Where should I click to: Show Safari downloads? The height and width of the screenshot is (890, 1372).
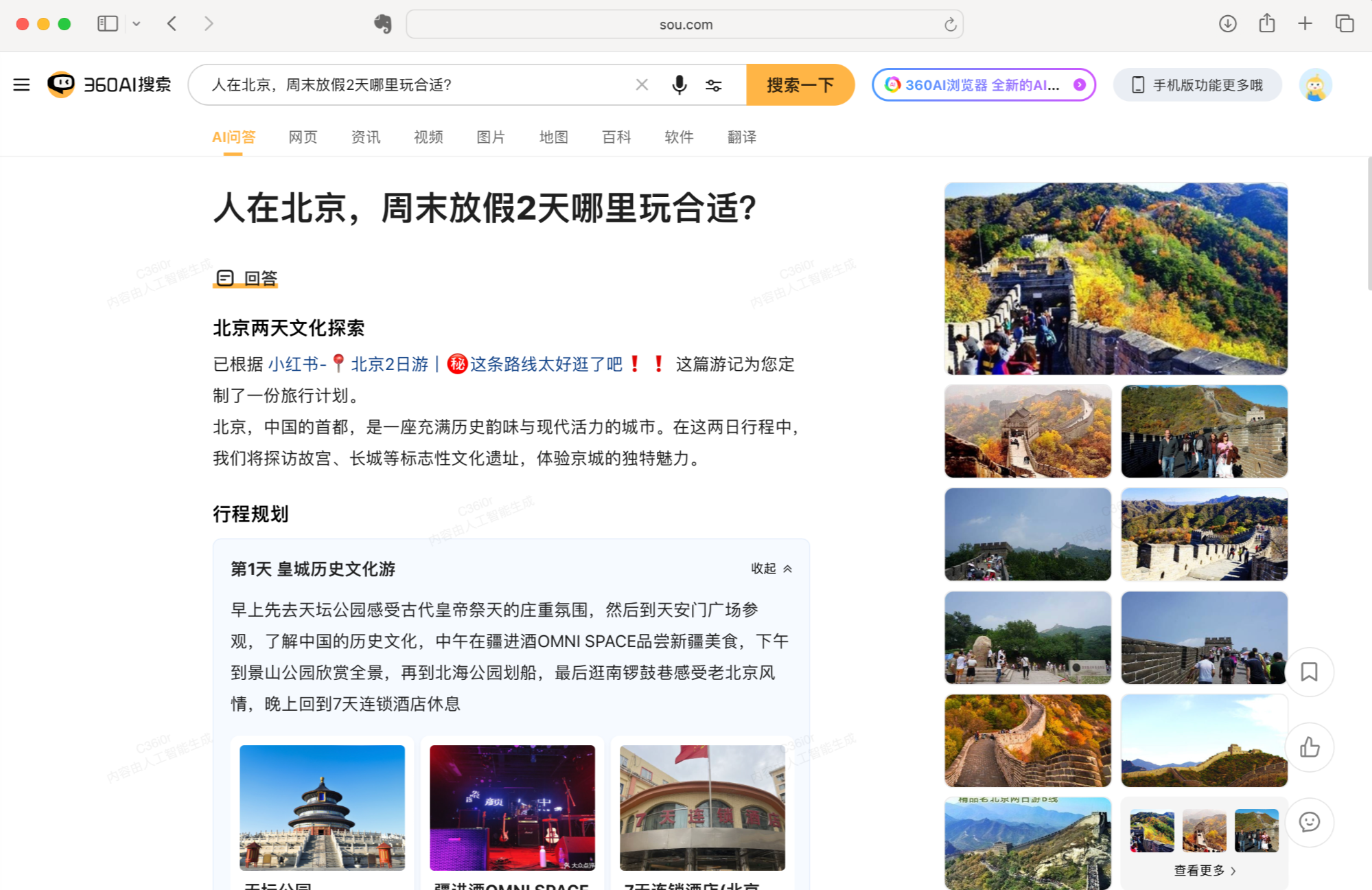tap(1228, 23)
